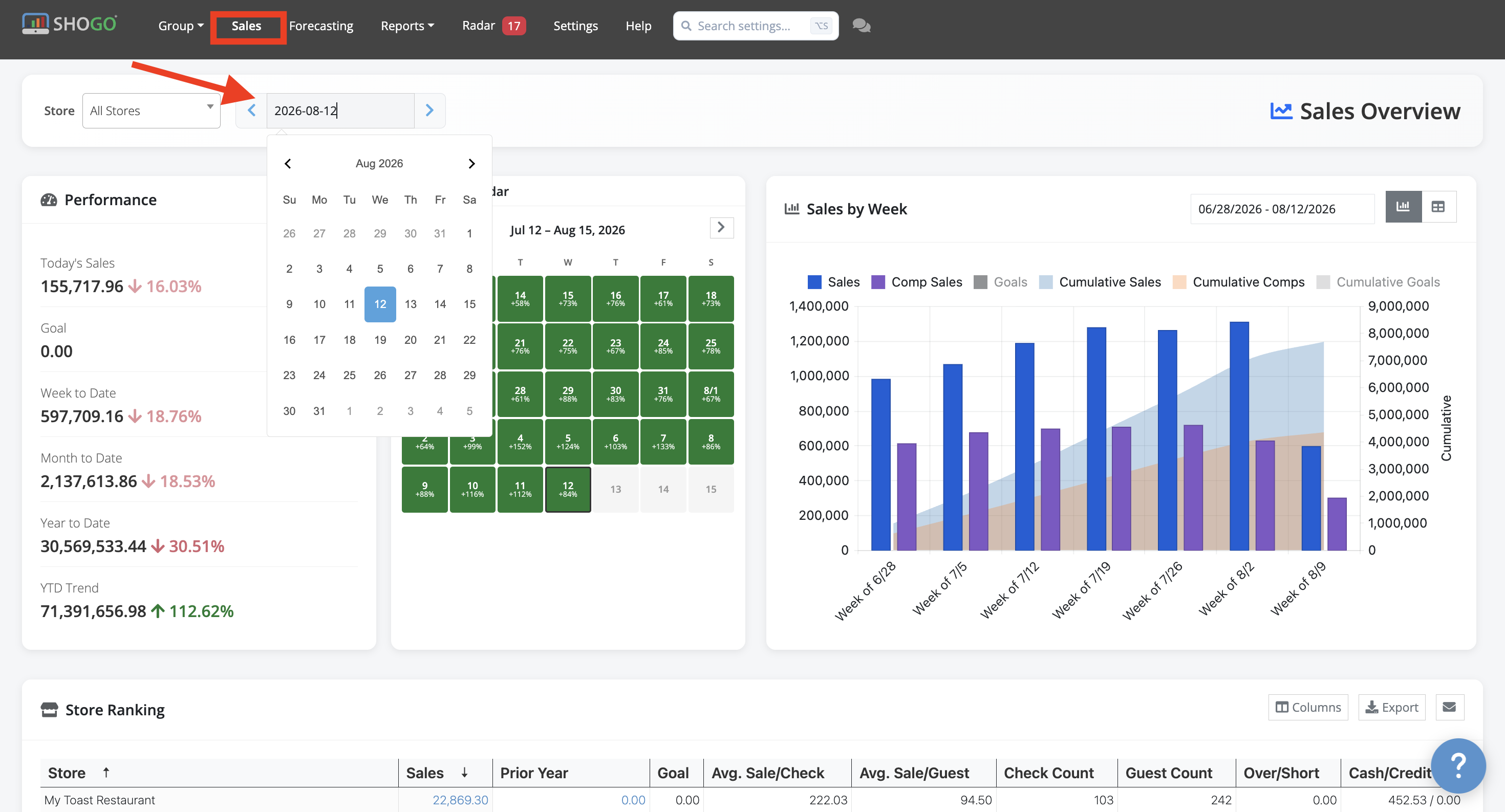Open Radar with 17 alerts
The height and width of the screenshot is (812, 1505).
tap(493, 26)
